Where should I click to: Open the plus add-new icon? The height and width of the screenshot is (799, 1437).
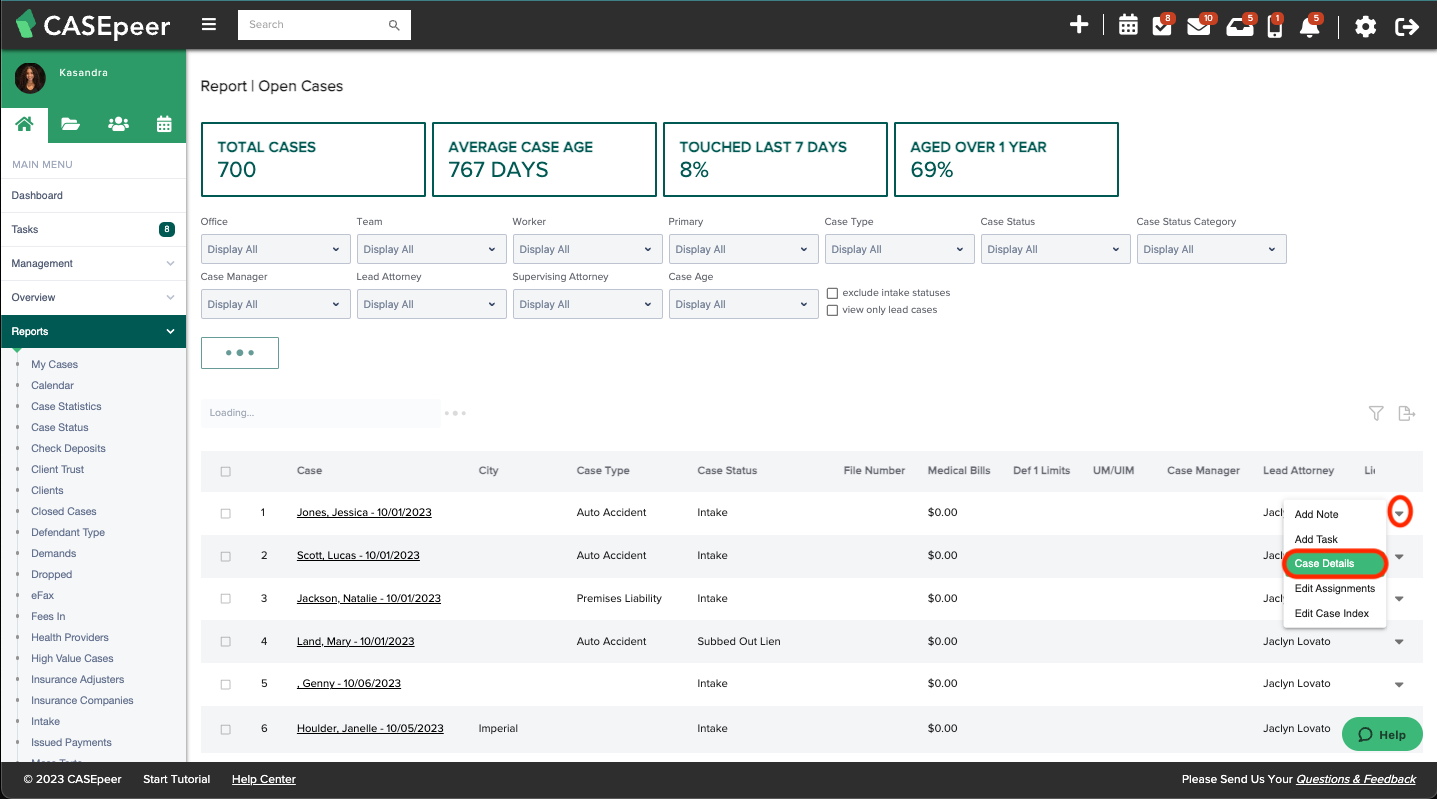(x=1079, y=25)
